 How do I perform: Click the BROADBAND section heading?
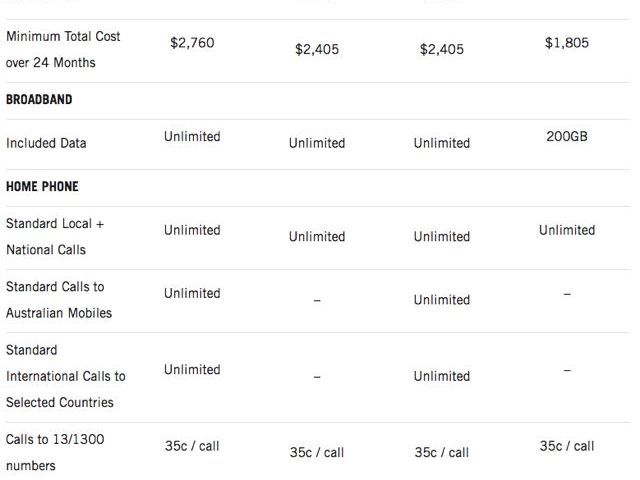coord(39,100)
